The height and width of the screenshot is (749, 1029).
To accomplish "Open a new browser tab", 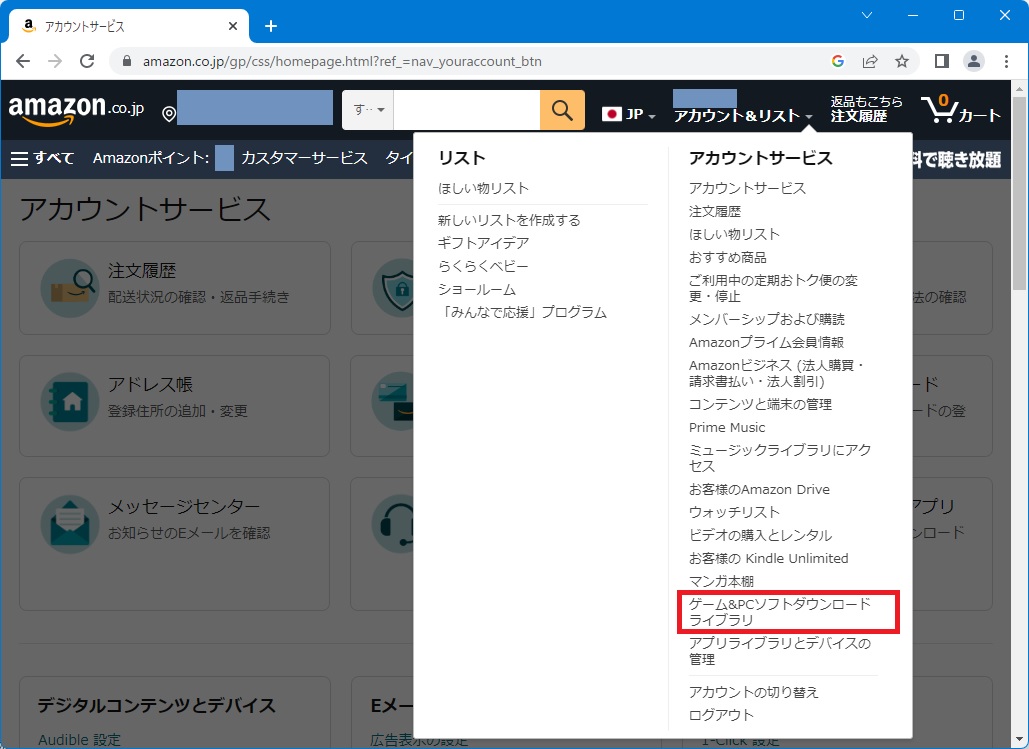I will pyautogui.click(x=271, y=26).
